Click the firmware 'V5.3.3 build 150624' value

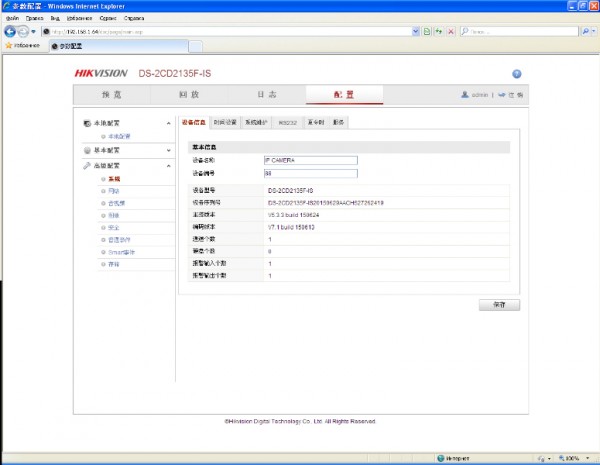click(293, 215)
